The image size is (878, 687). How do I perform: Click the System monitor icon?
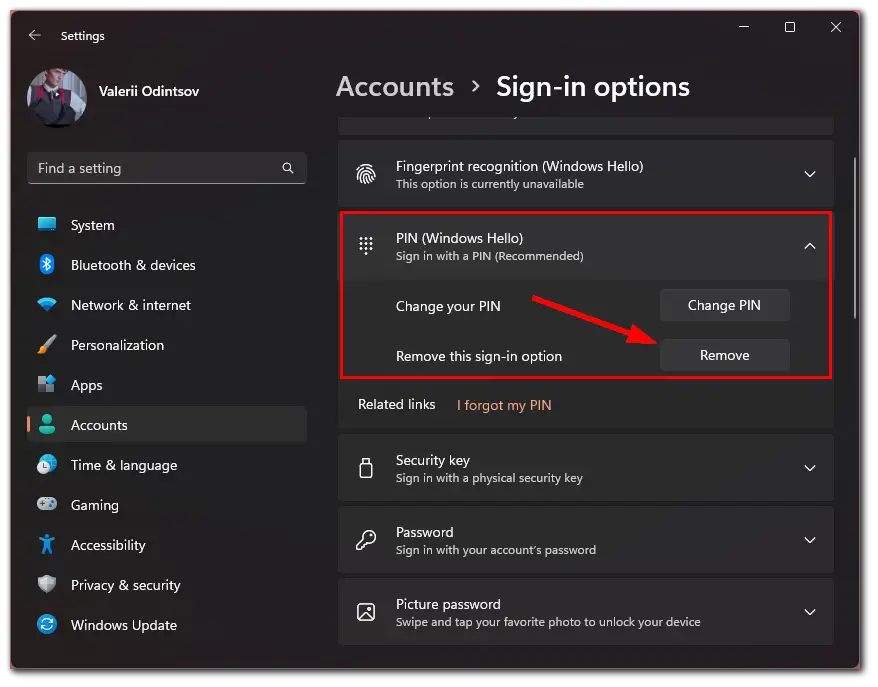point(47,225)
